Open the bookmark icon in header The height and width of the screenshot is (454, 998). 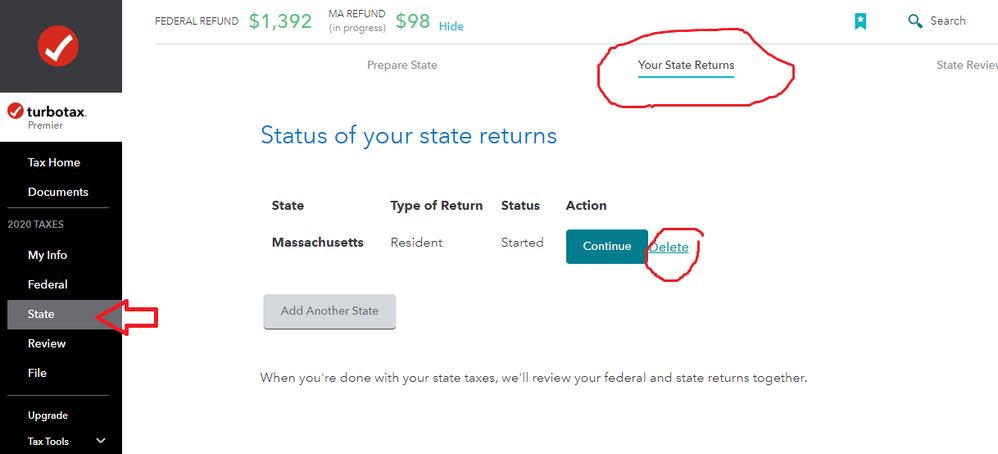coord(860,22)
